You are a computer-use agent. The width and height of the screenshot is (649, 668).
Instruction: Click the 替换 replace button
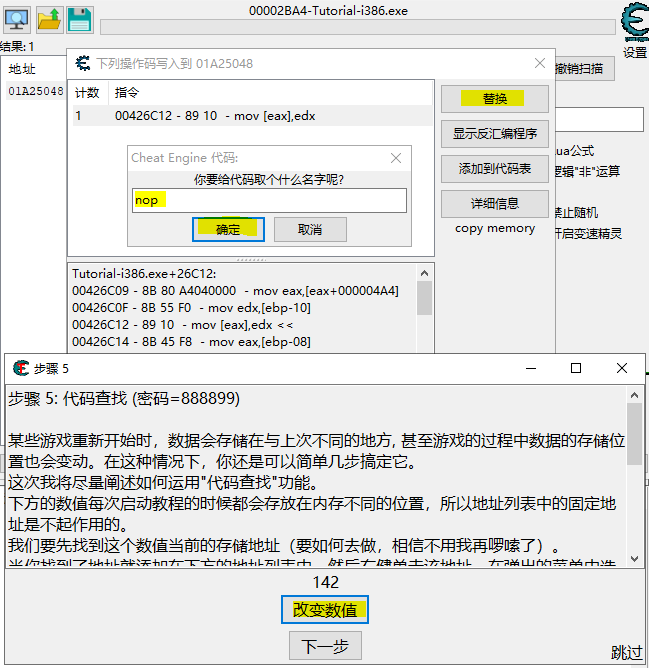(x=494, y=99)
